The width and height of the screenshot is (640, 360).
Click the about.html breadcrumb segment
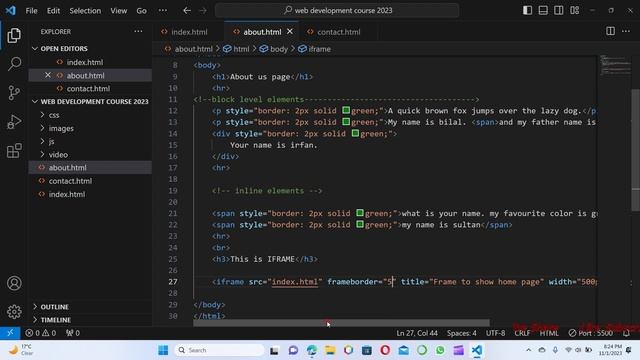[x=189, y=49]
